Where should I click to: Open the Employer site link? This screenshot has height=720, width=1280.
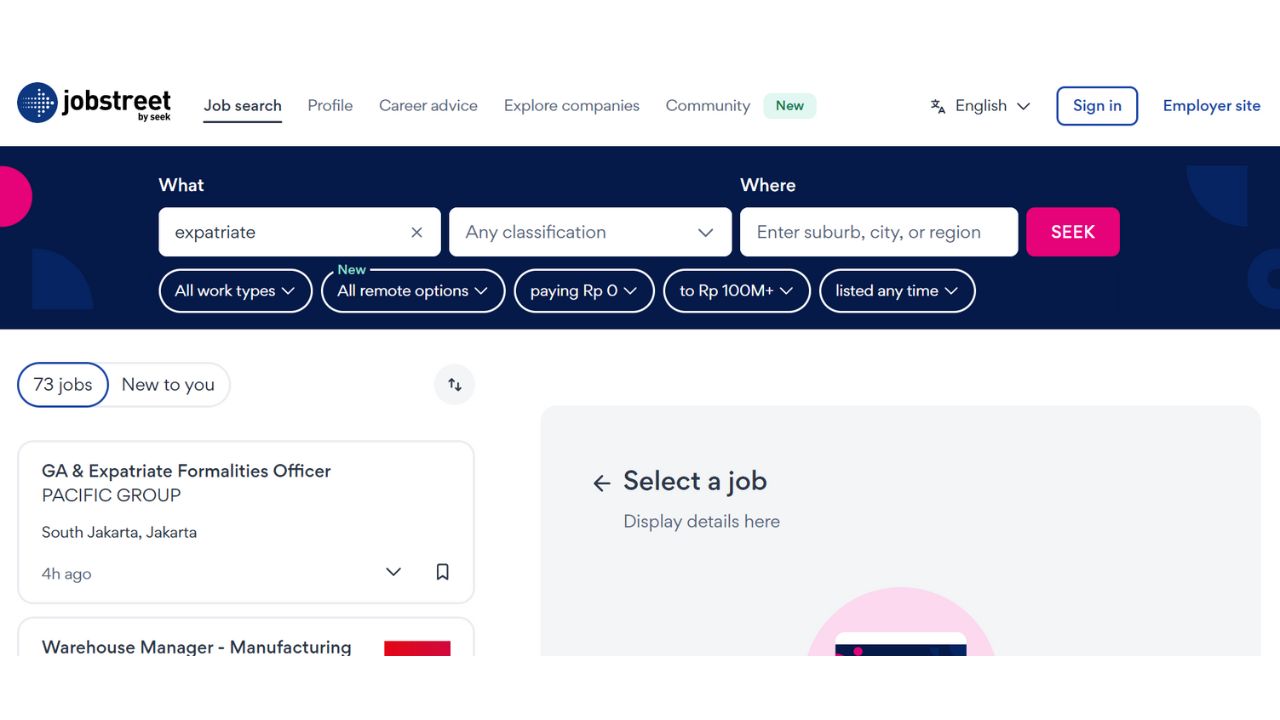tap(1211, 105)
